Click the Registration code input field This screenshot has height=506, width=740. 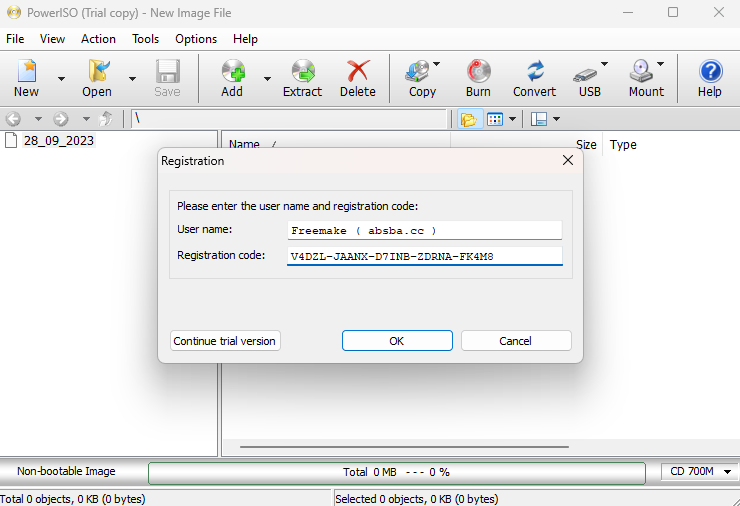coord(425,256)
